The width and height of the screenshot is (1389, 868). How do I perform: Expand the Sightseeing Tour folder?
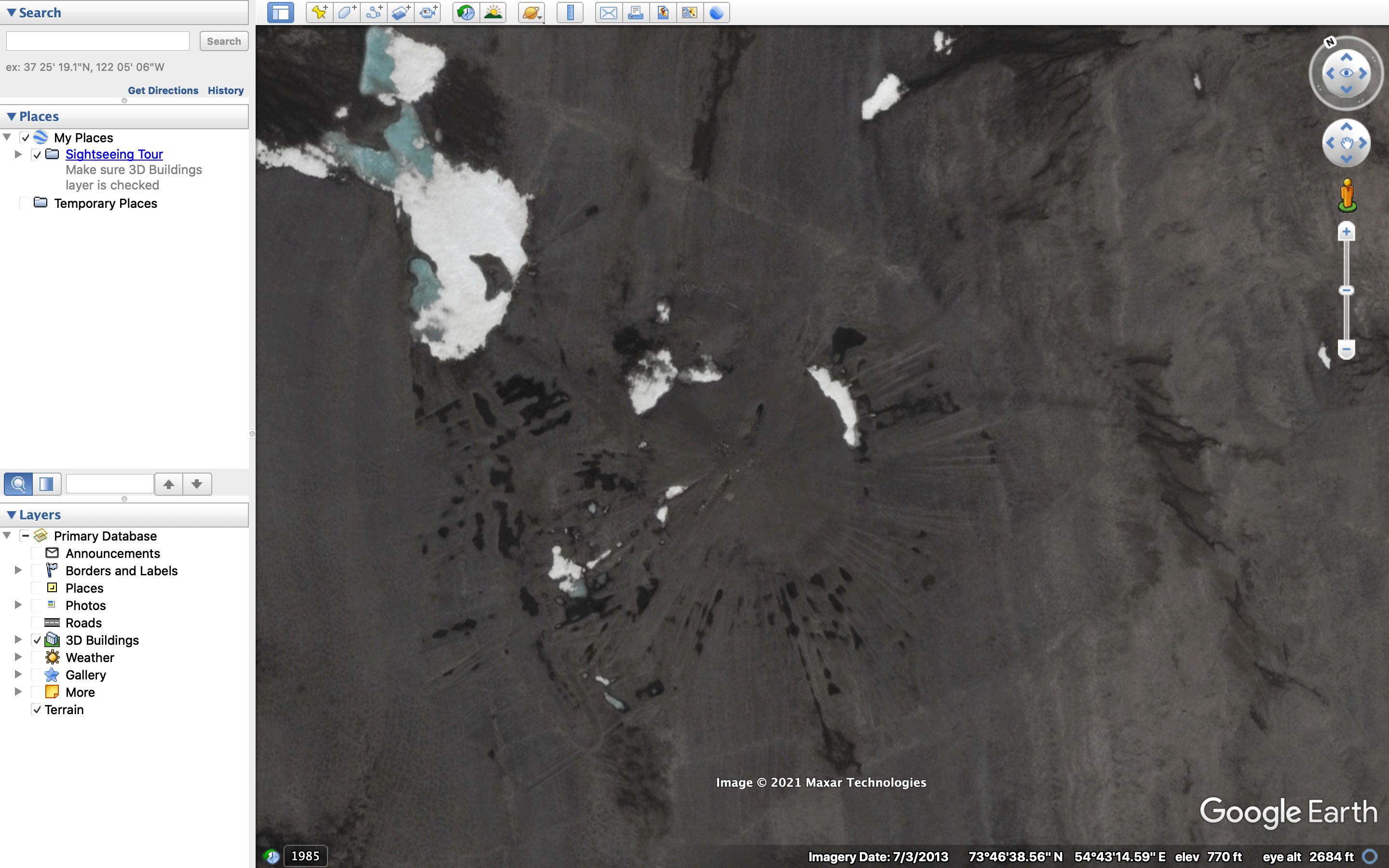(18, 154)
